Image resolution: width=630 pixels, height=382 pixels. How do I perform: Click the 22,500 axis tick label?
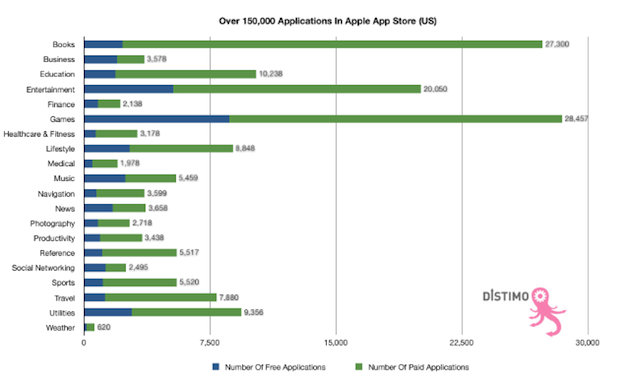[462, 343]
